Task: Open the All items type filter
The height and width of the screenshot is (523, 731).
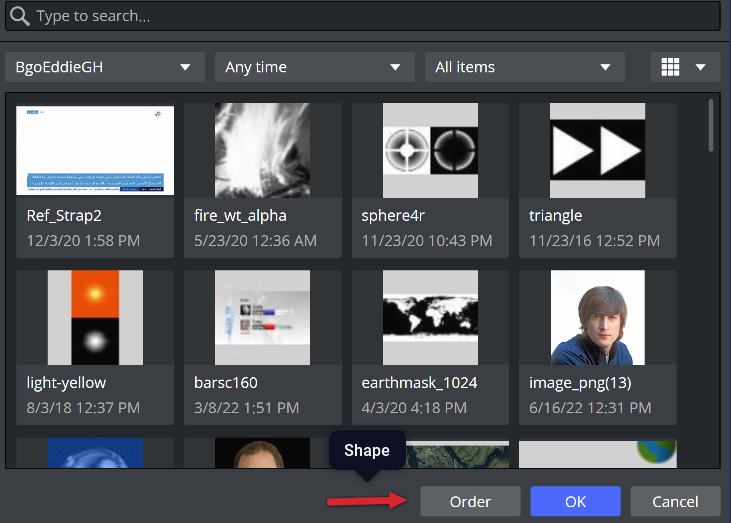Action: coord(524,67)
